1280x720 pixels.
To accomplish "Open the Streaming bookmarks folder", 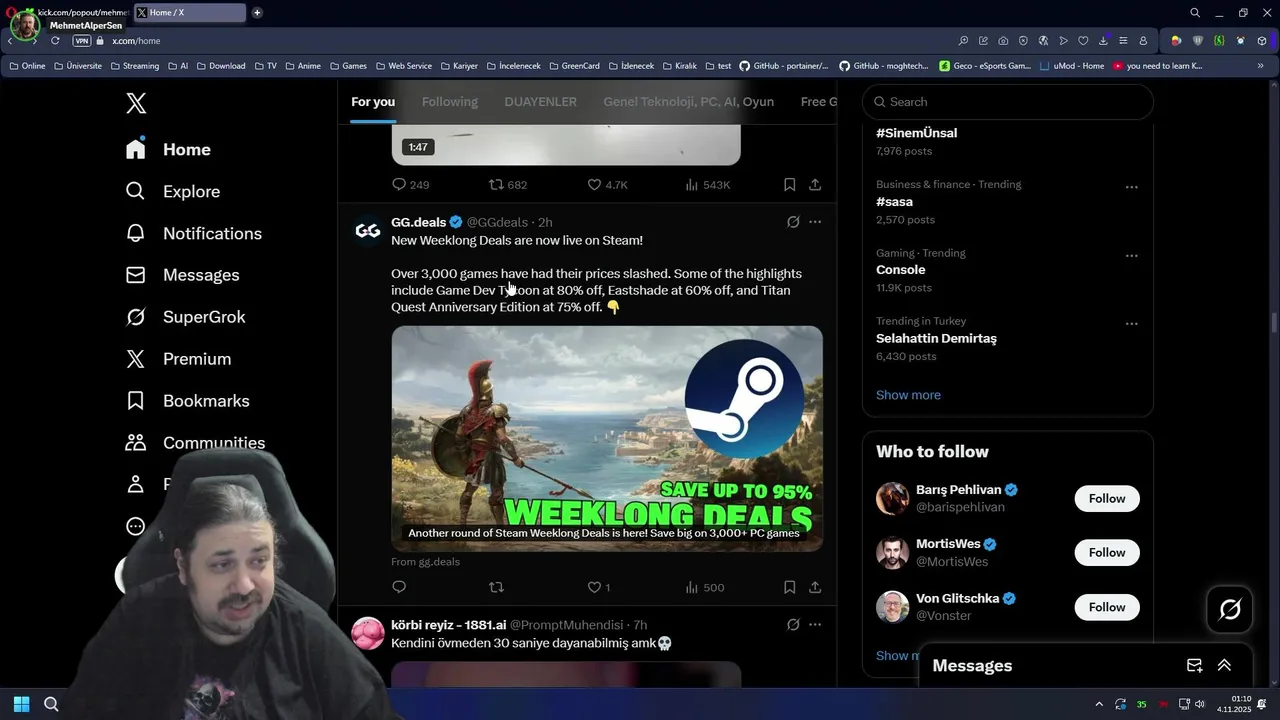I will click(x=134, y=66).
